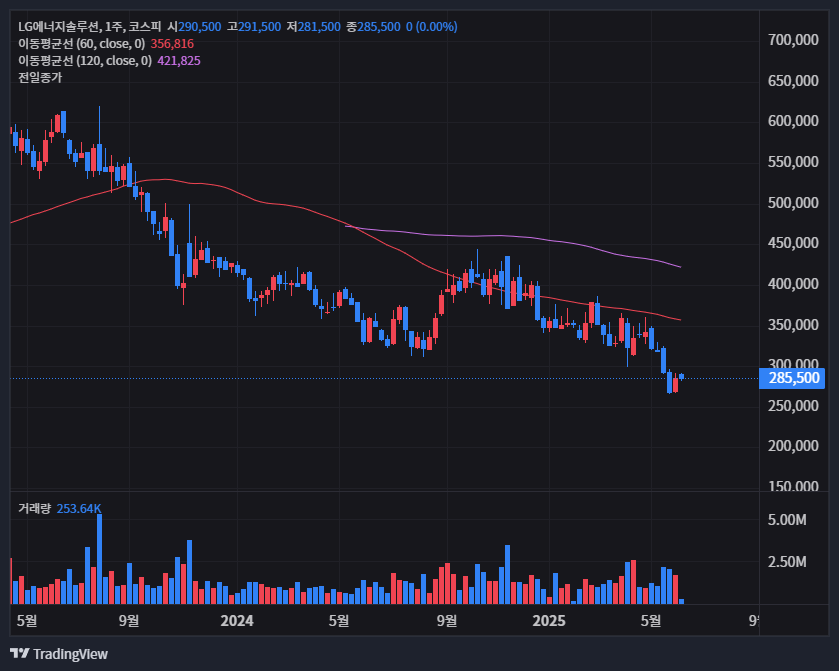Select the 이동평균선 (120, close, 0) legend
This screenshot has width=839, height=671.
tap(85, 61)
